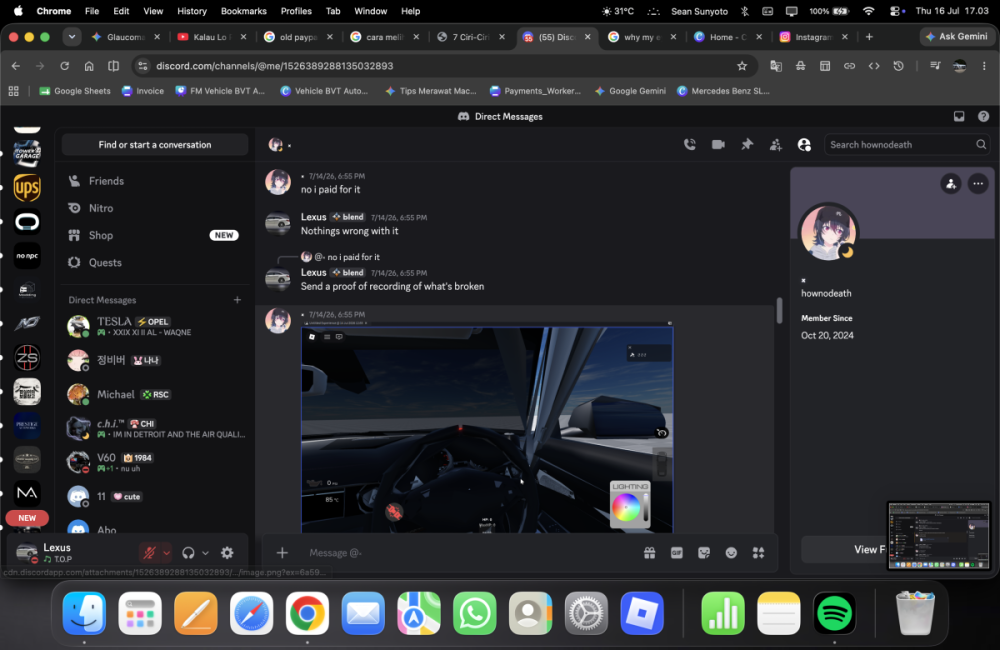Start a video call in Discord

tap(718, 145)
